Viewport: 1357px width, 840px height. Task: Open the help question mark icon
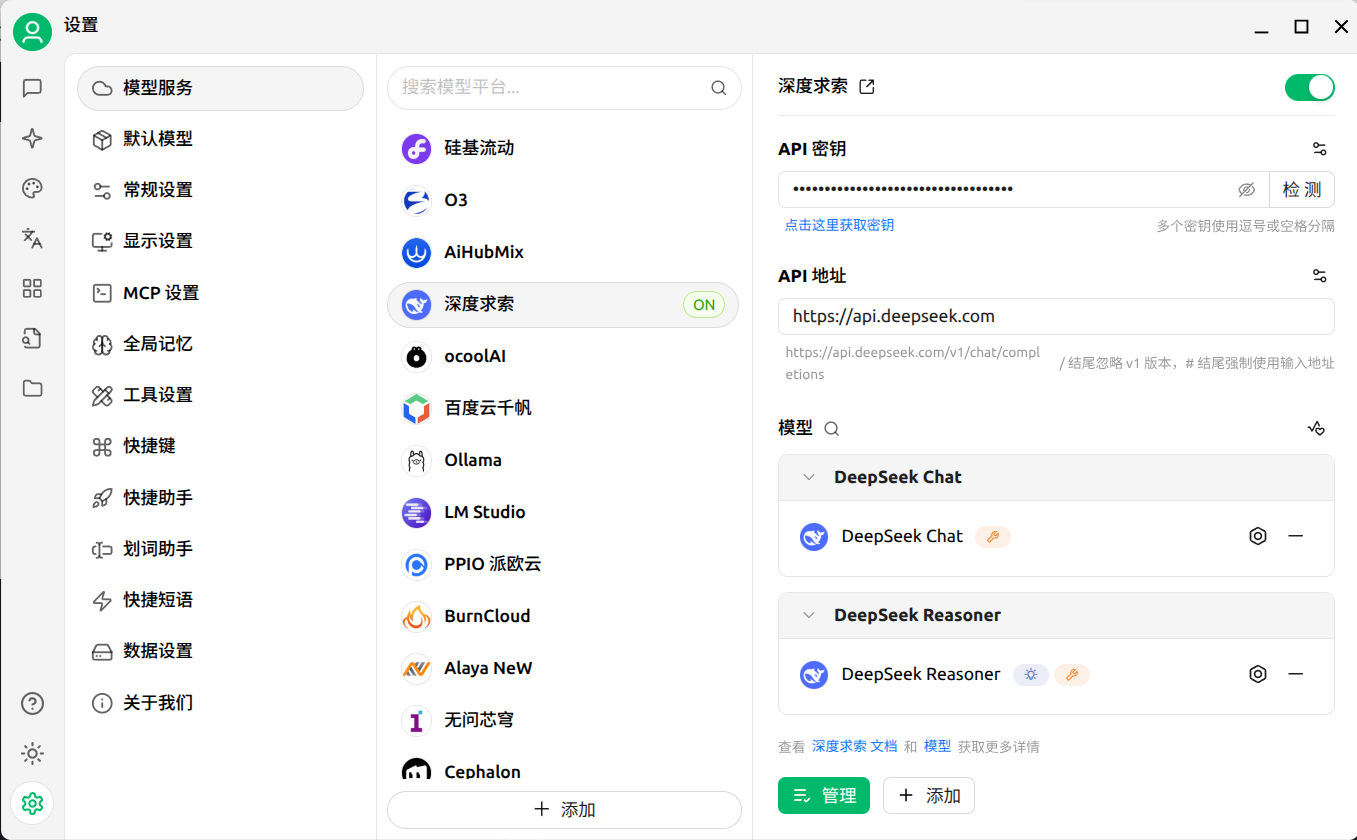32,704
